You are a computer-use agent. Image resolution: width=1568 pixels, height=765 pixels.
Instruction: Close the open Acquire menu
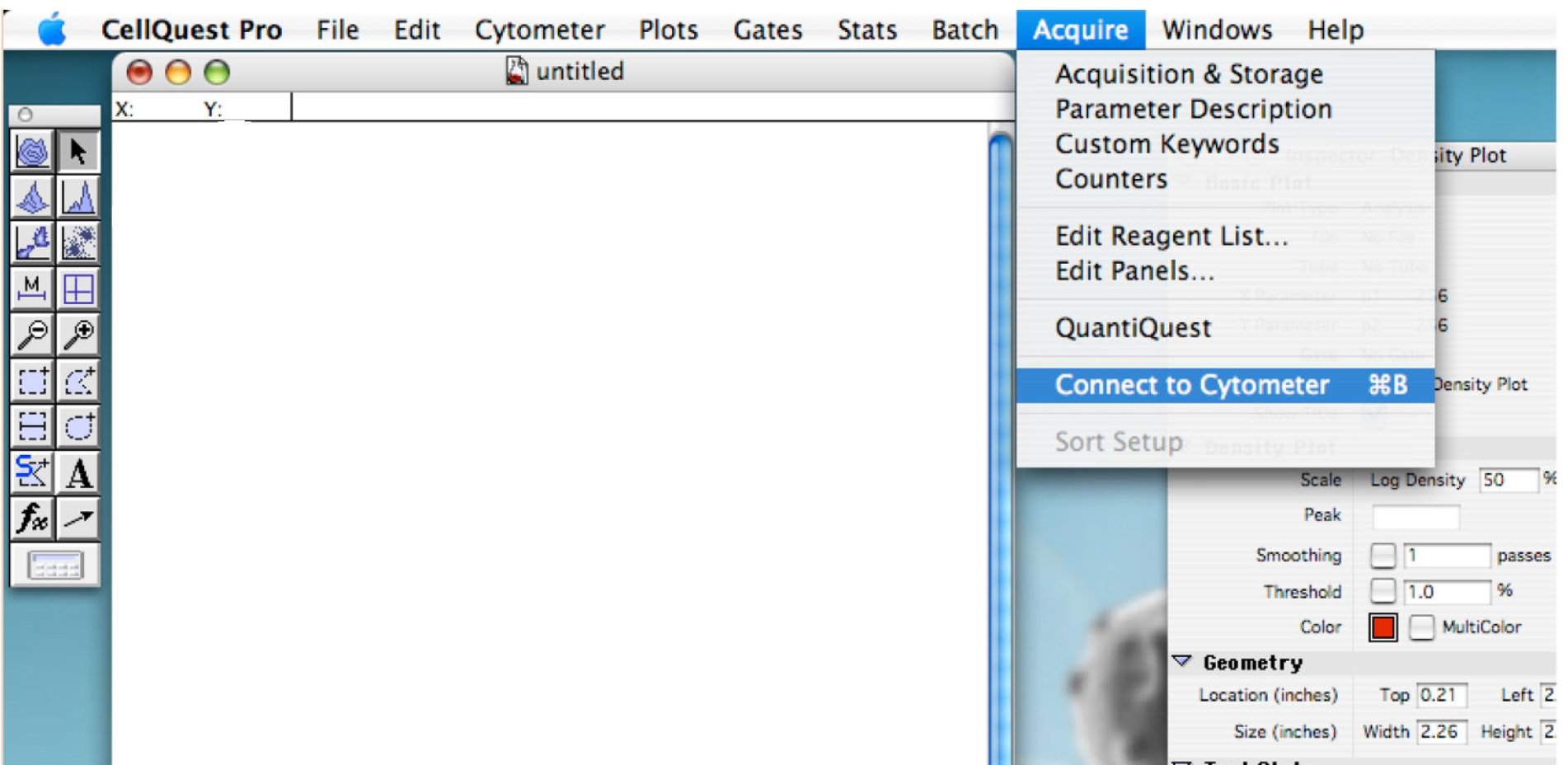(1081, 30)
